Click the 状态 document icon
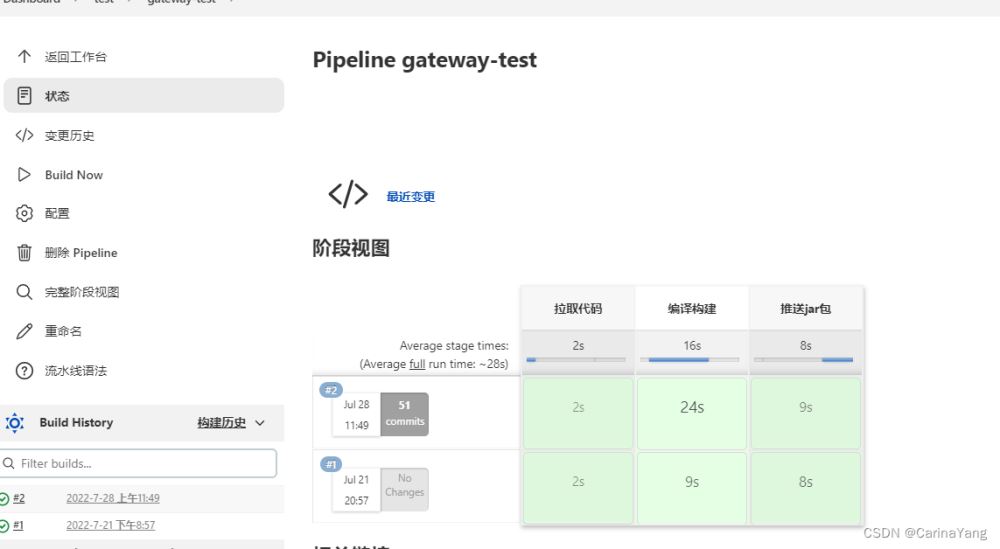This screenshot has height=549, width=1000. pyautogui.click(x=24, y=96)
